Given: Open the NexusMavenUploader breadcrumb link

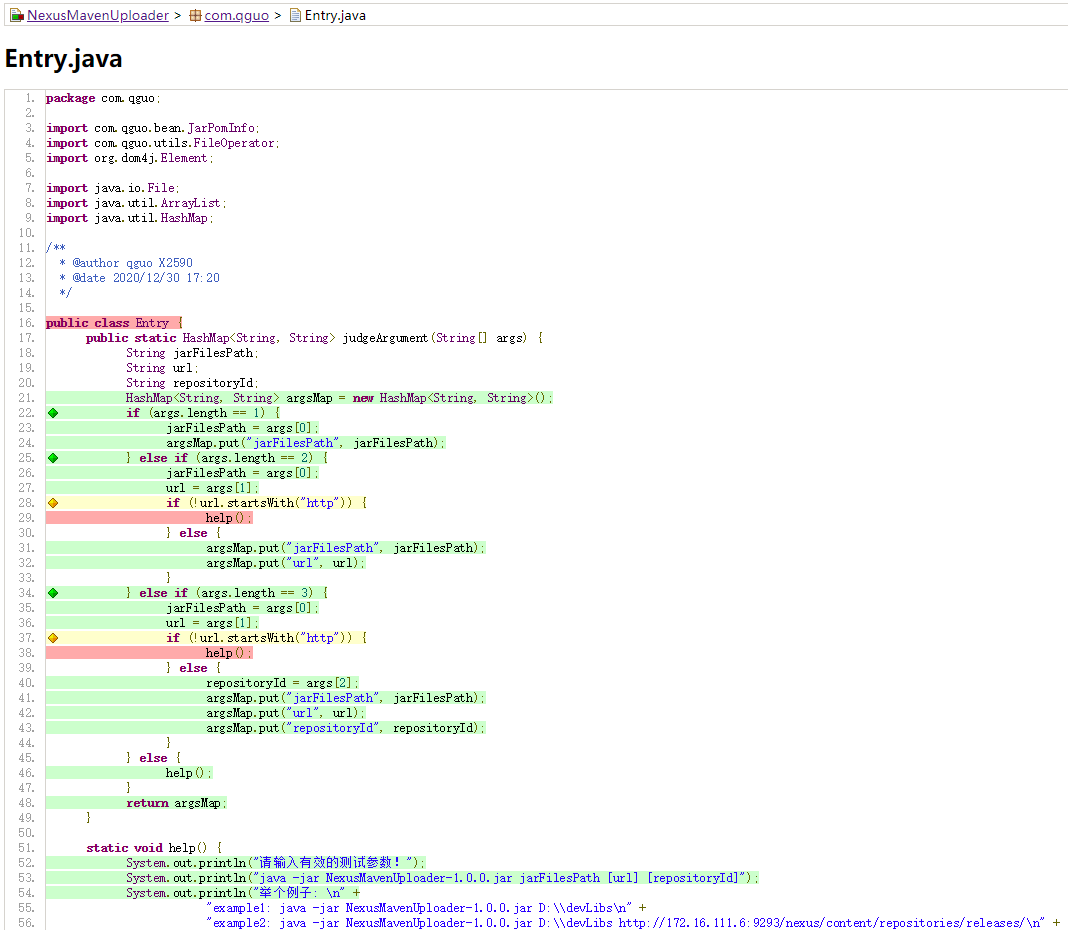Looking at the screenshot, I should 97,15.
